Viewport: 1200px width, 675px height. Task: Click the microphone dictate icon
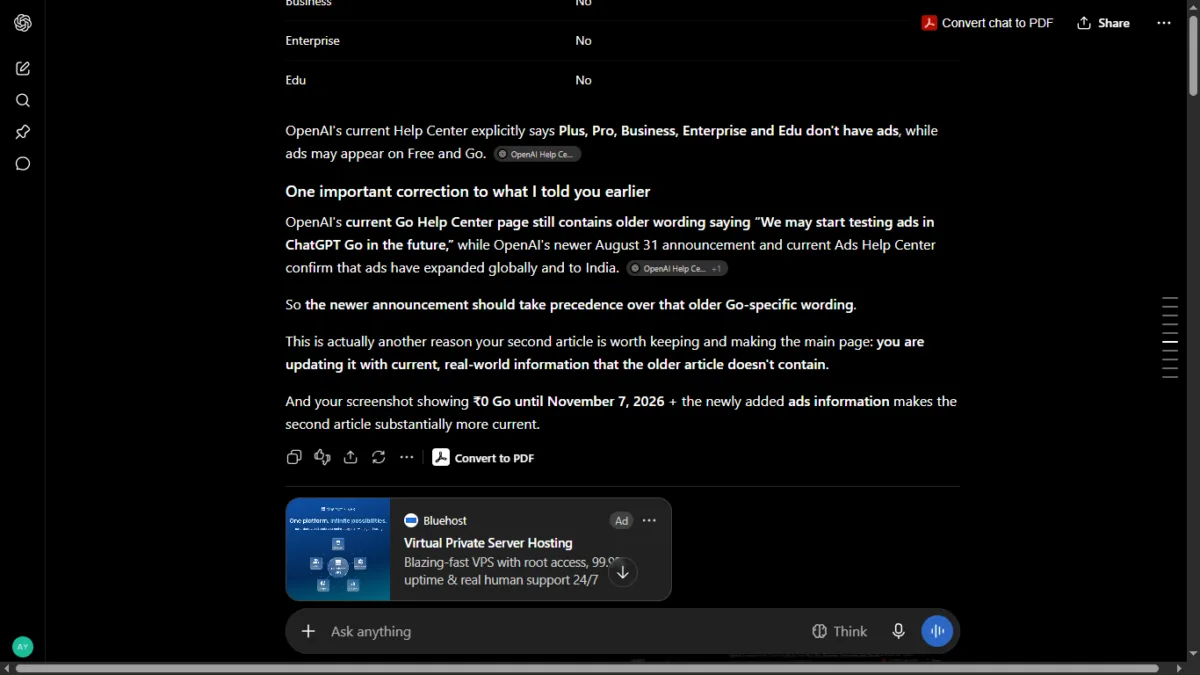click(899, 631)
